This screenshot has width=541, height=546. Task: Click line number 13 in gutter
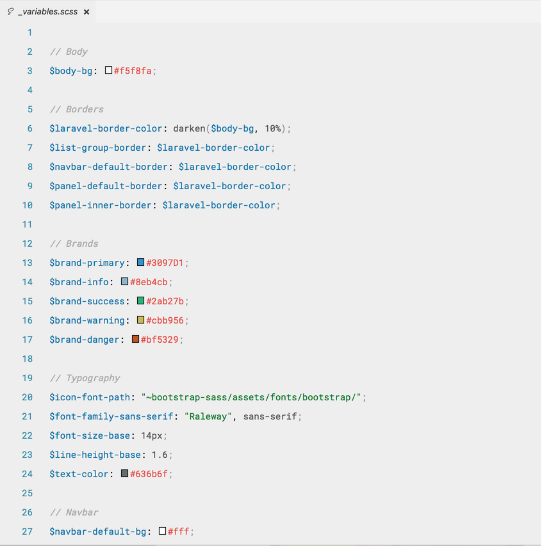coord(27,263)
